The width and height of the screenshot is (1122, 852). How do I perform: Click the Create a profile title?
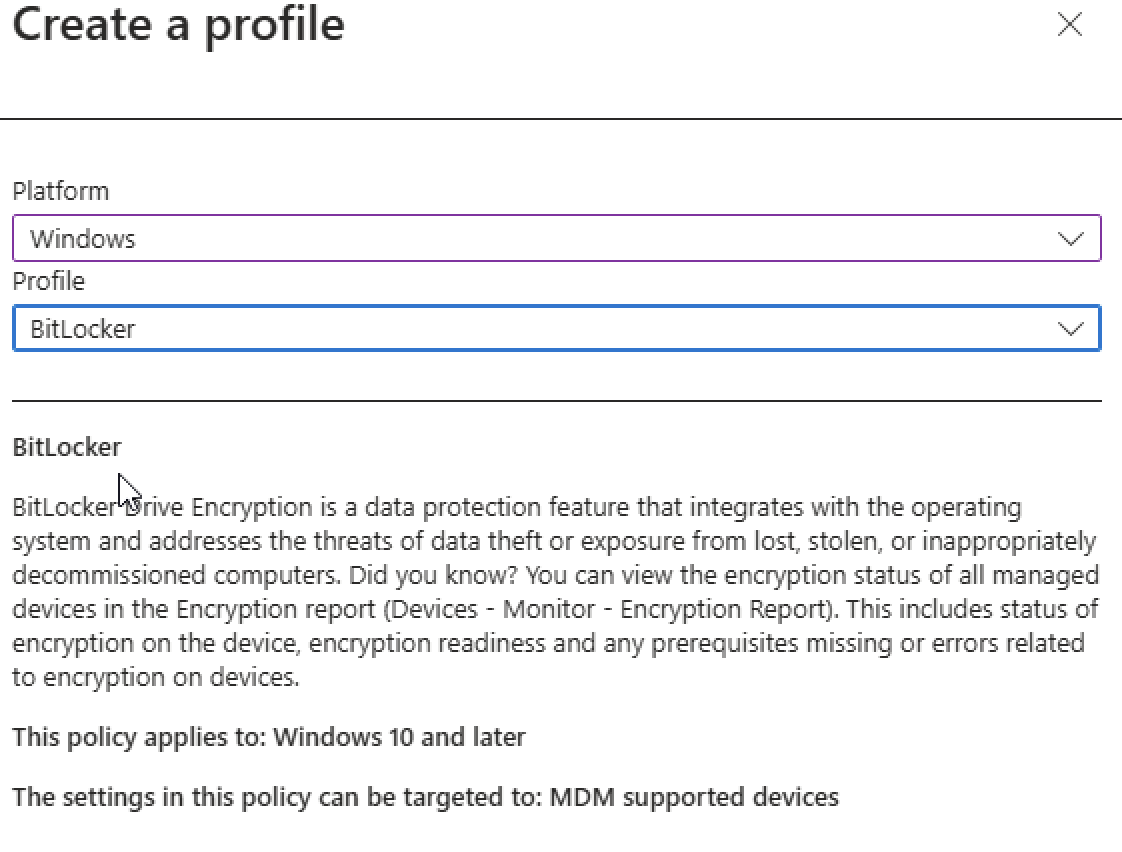(178, 25)
